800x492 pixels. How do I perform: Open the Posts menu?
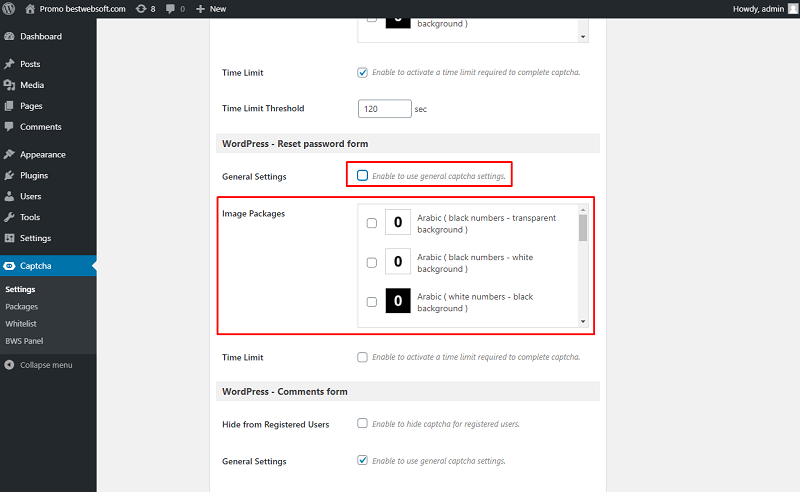[30, 64]
